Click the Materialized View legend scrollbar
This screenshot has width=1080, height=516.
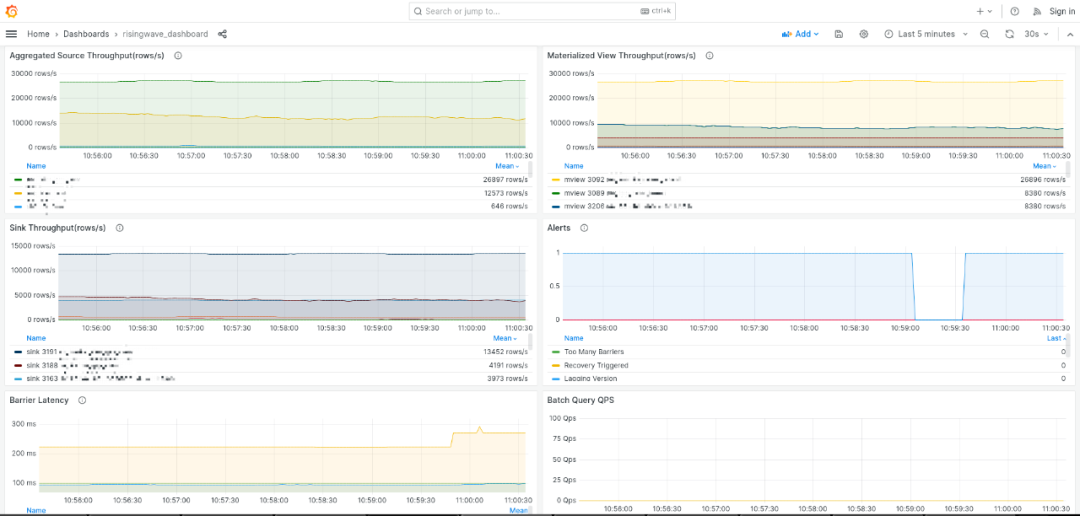[1068, 170]
